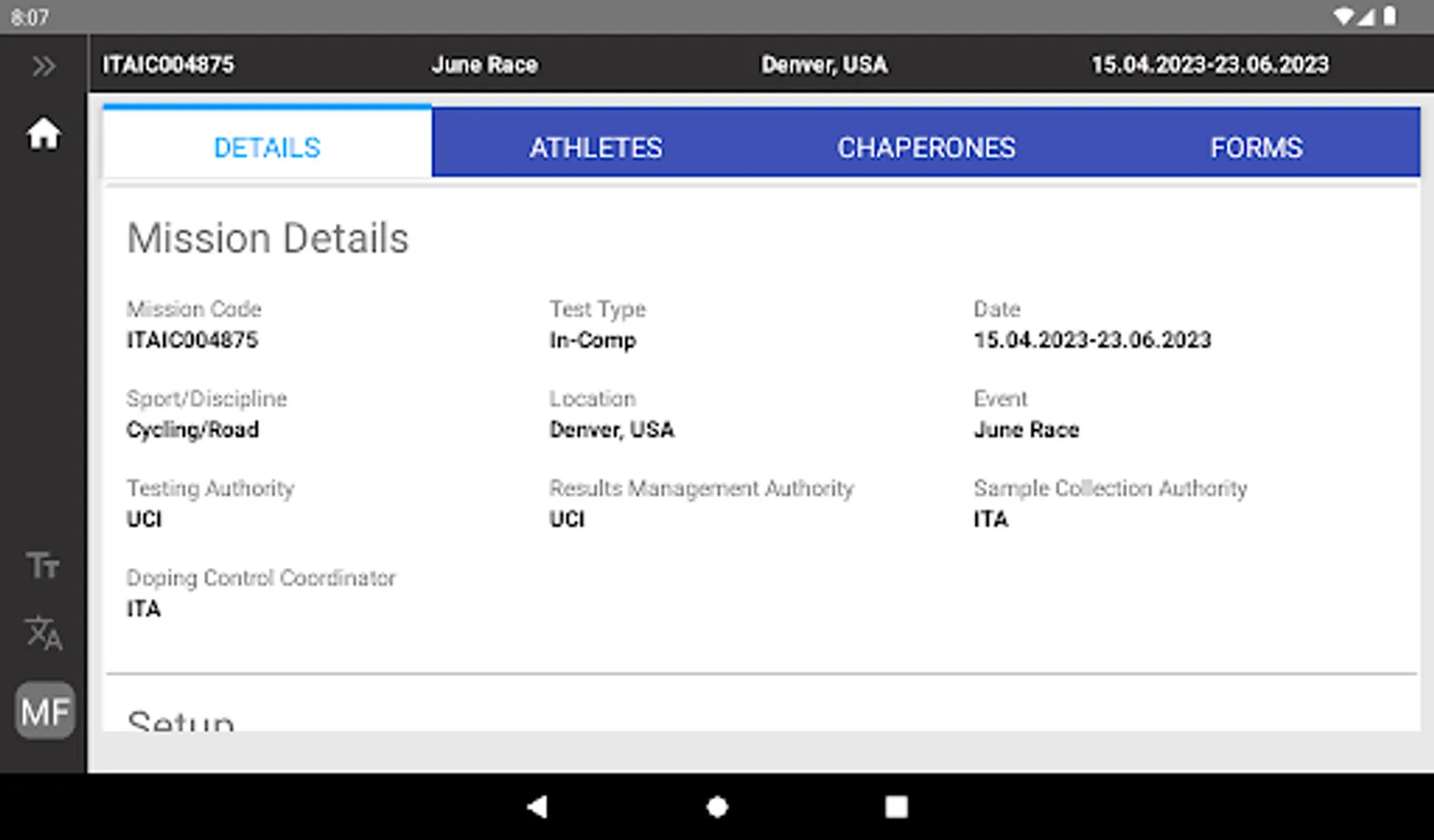
Task: Switch to the Athletes tab
Action: tap(597, 147)
